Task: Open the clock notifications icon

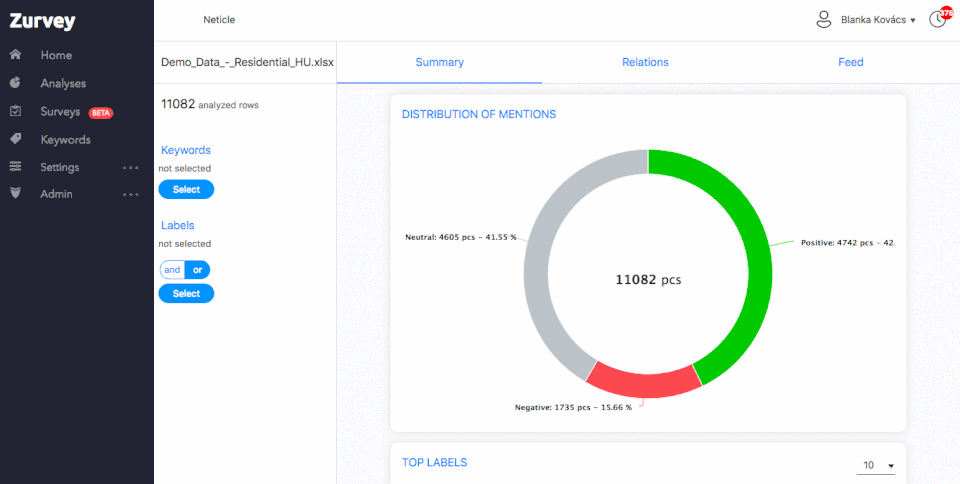Action: pos(936,20)
